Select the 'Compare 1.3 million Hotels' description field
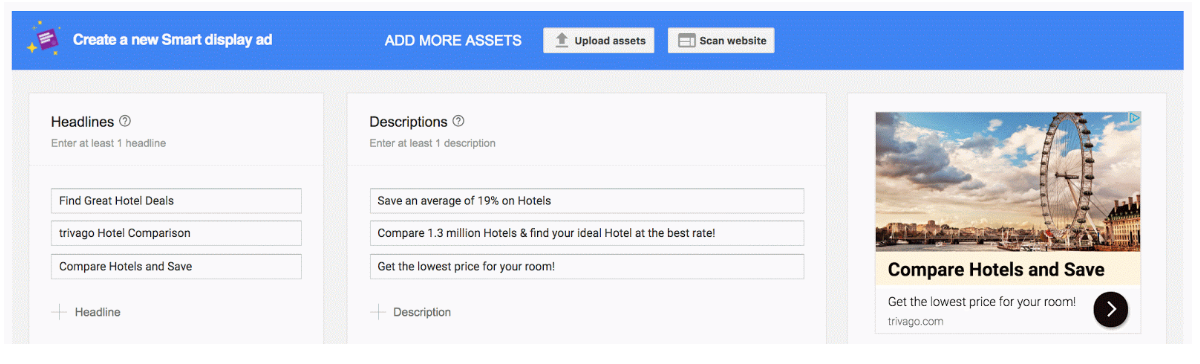Screen dimensions: 1200x364 [587, 233]
